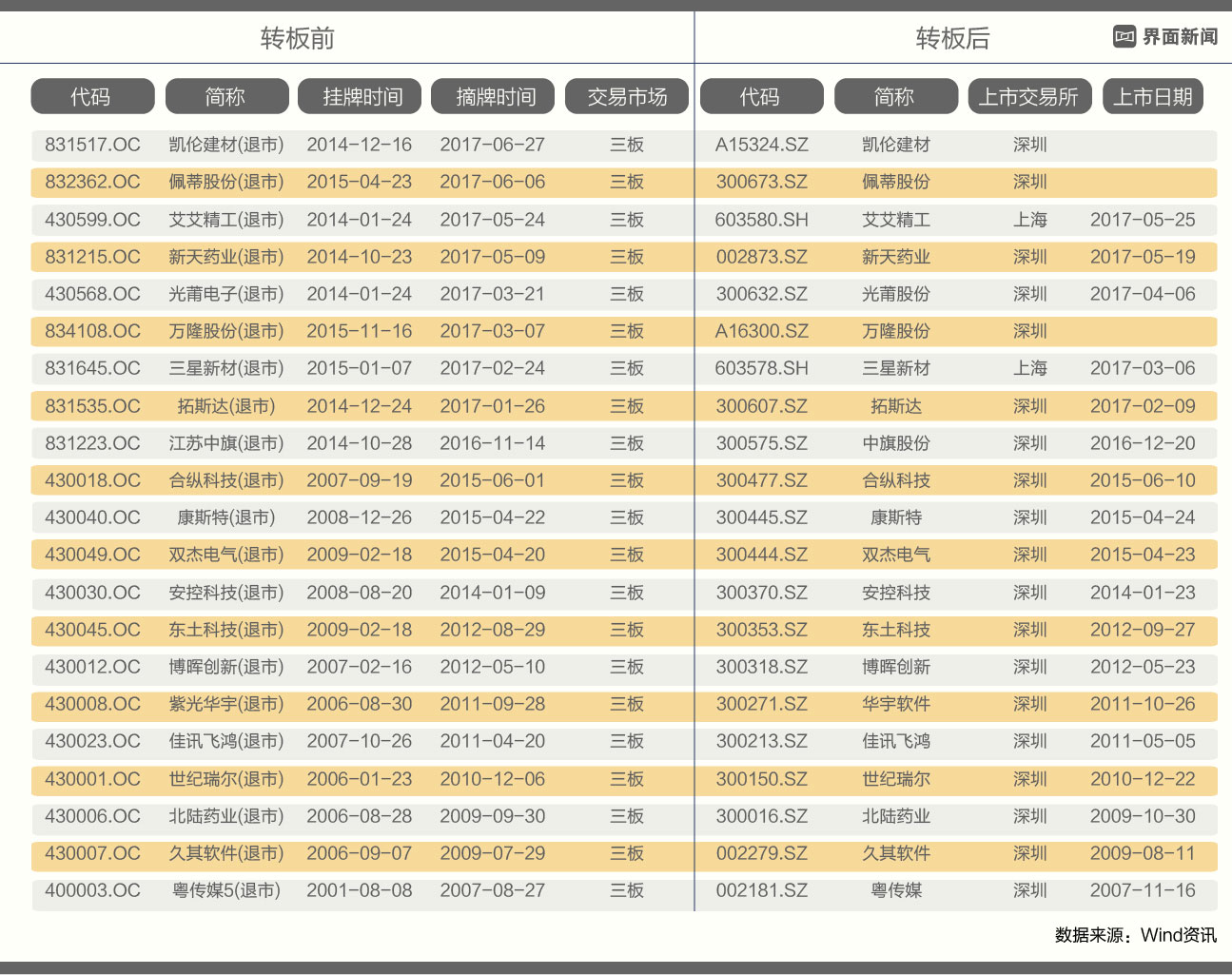The width and height of the screenshot is (1232, 975).
Task: Select code 300477.SZ
Action: point(762,480)
